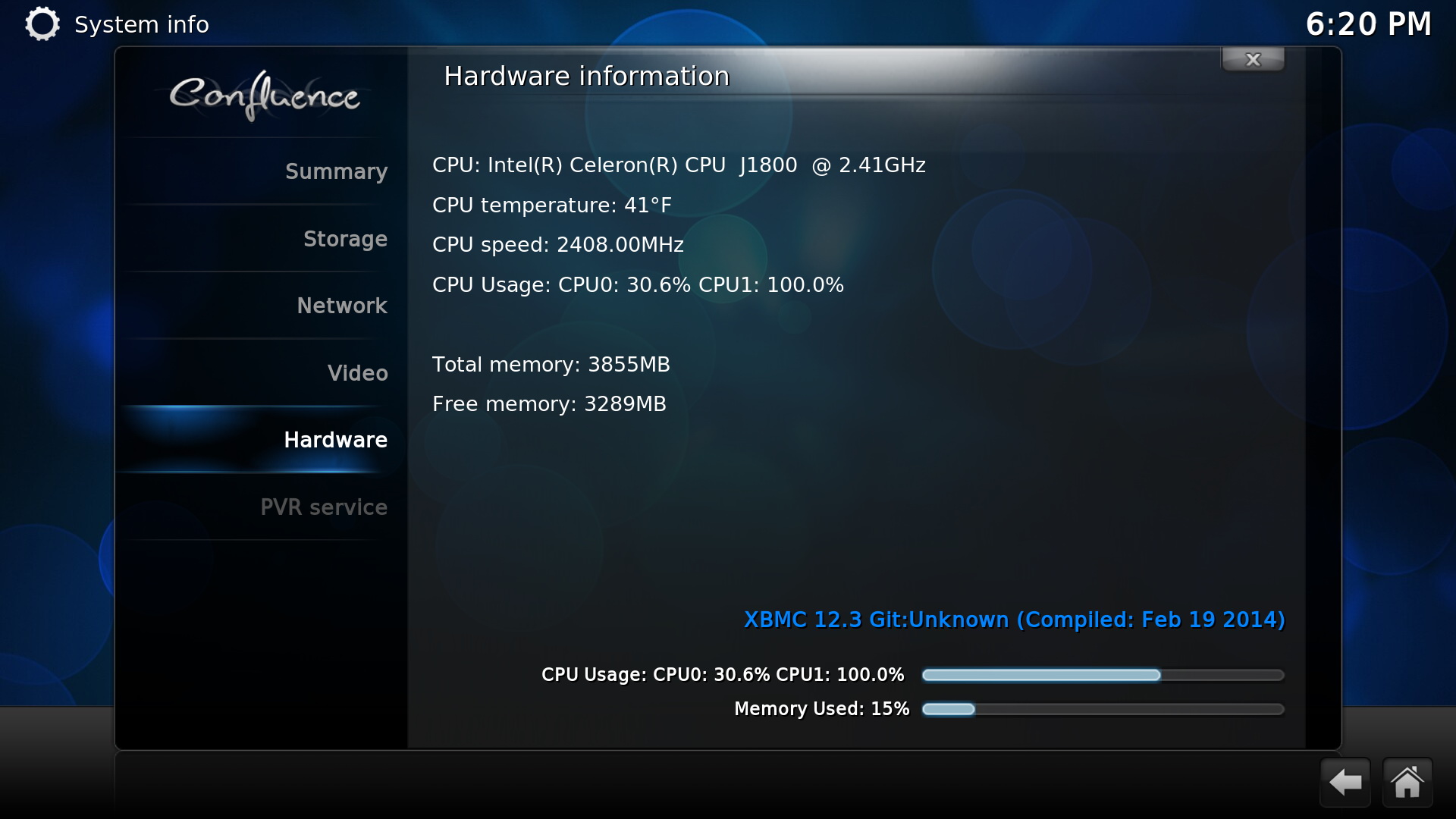
Task: Click the Memory Used progress bar
Action: (1103, 709)
